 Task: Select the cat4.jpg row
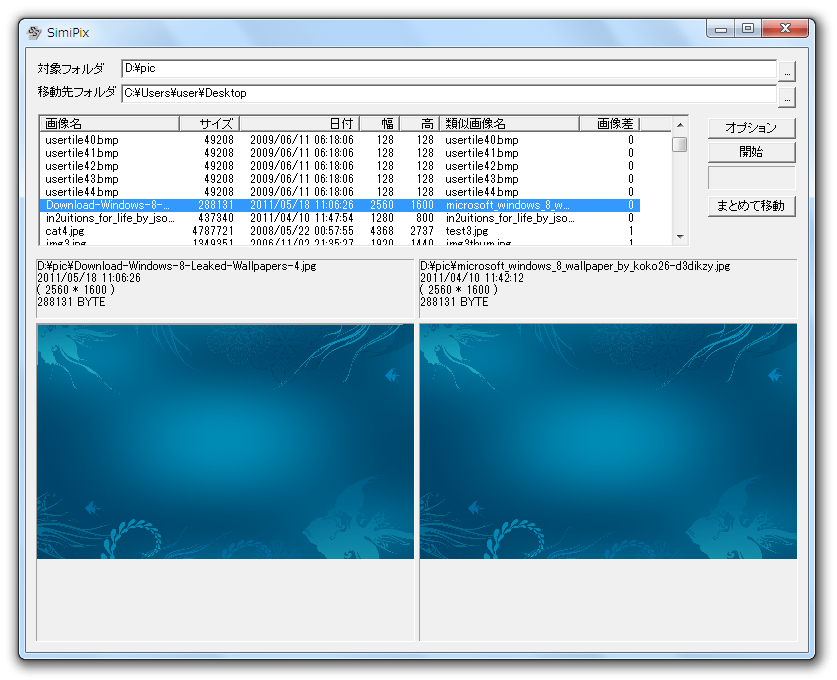point(340,231)
